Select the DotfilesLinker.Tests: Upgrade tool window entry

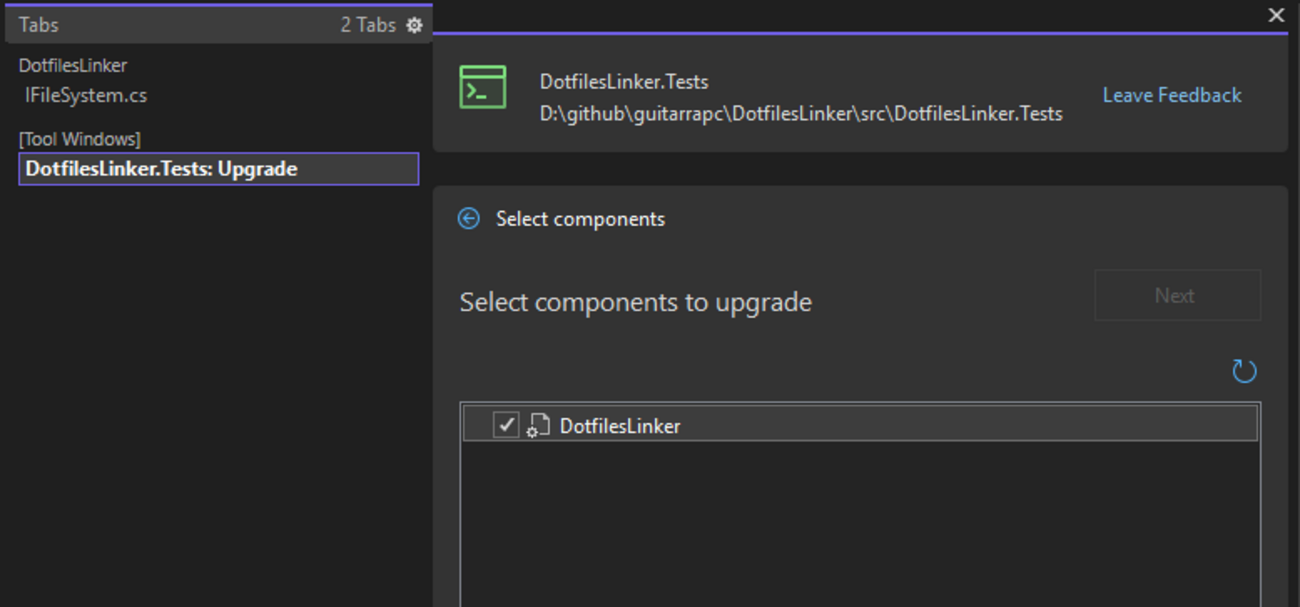pyautogui.click(x=160, y=168)
